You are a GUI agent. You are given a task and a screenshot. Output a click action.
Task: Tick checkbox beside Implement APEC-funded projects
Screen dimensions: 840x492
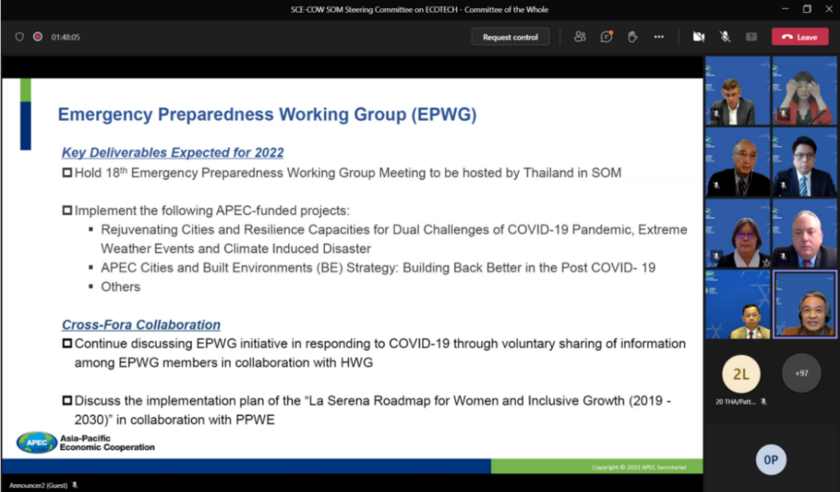(67, 210)
